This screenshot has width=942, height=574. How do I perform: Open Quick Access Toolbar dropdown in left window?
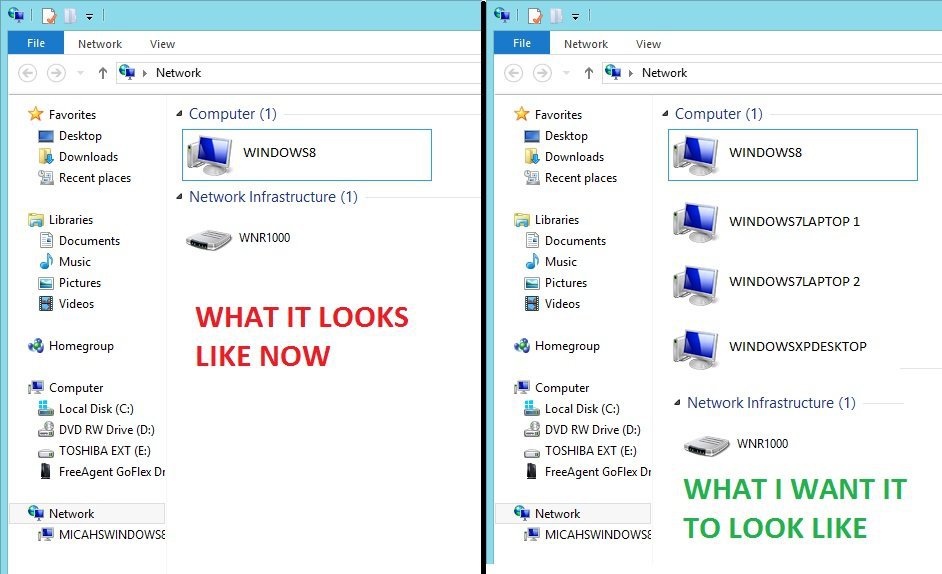pyautogui.click(x=90, y=17)
